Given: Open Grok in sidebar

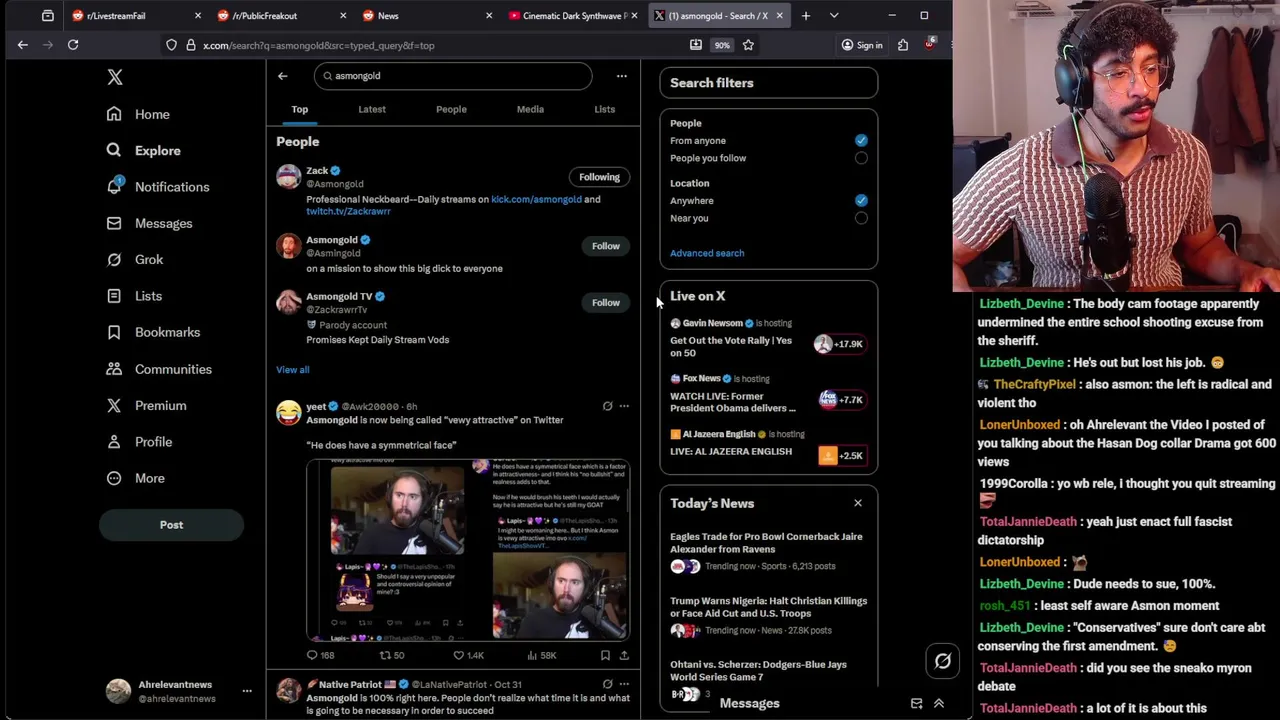Looking at the screenshot, I should pos(135,259).
